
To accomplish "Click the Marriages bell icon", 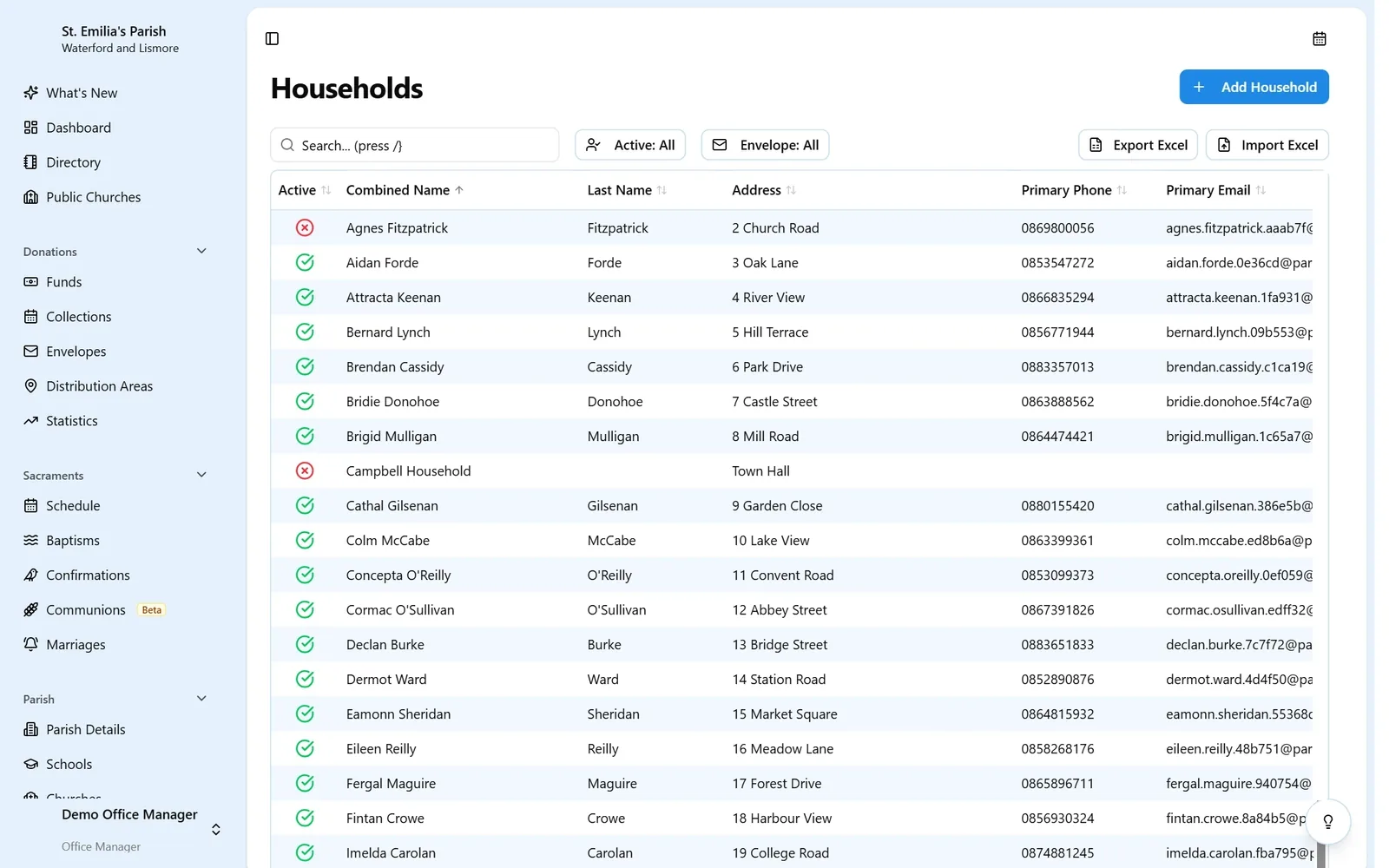I will [x=31, y=645].
